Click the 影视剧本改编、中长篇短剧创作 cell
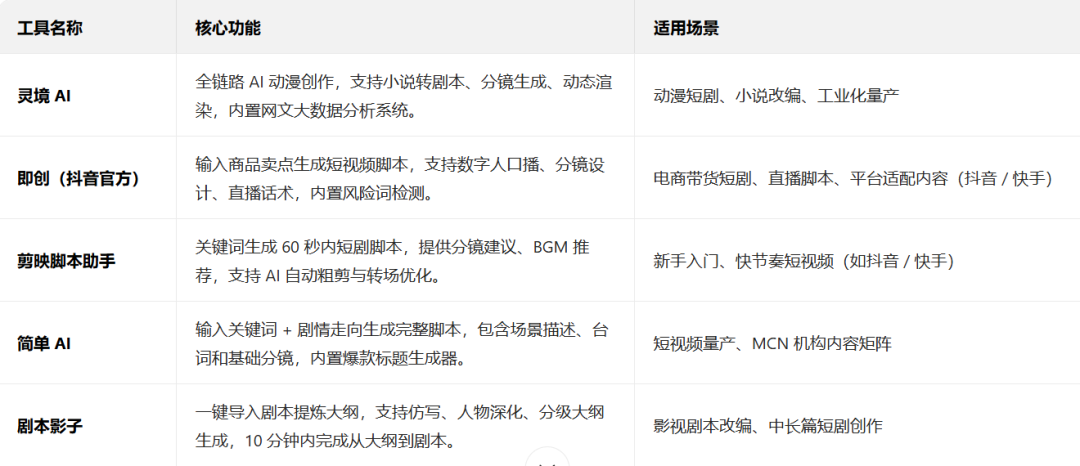Viewport: 1080px width, 466px height. coord(857,425)
